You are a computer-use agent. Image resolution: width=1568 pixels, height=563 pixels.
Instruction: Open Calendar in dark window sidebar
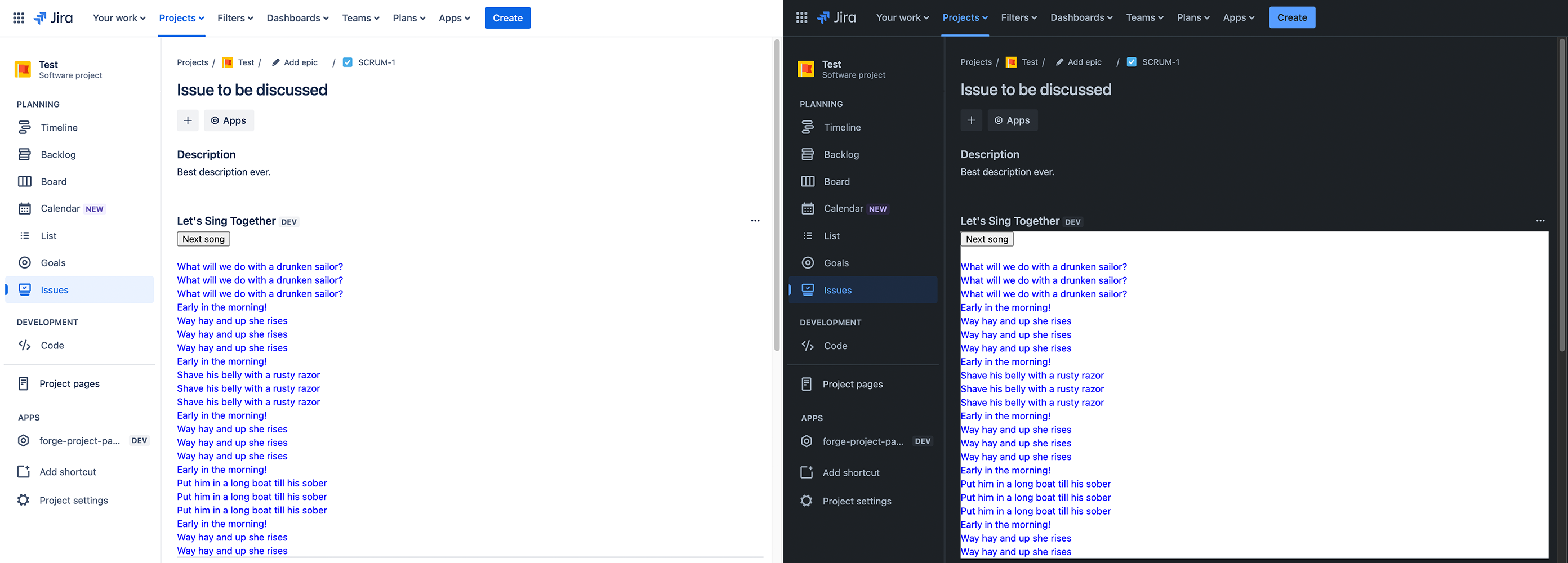click(x=862, y=209)
